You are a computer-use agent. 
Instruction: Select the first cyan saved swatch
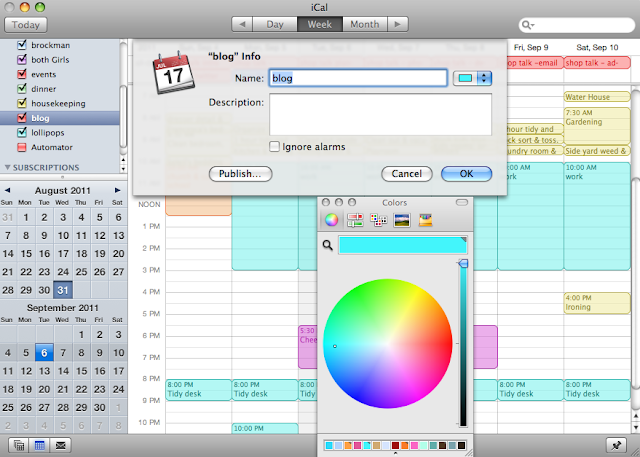329,445
